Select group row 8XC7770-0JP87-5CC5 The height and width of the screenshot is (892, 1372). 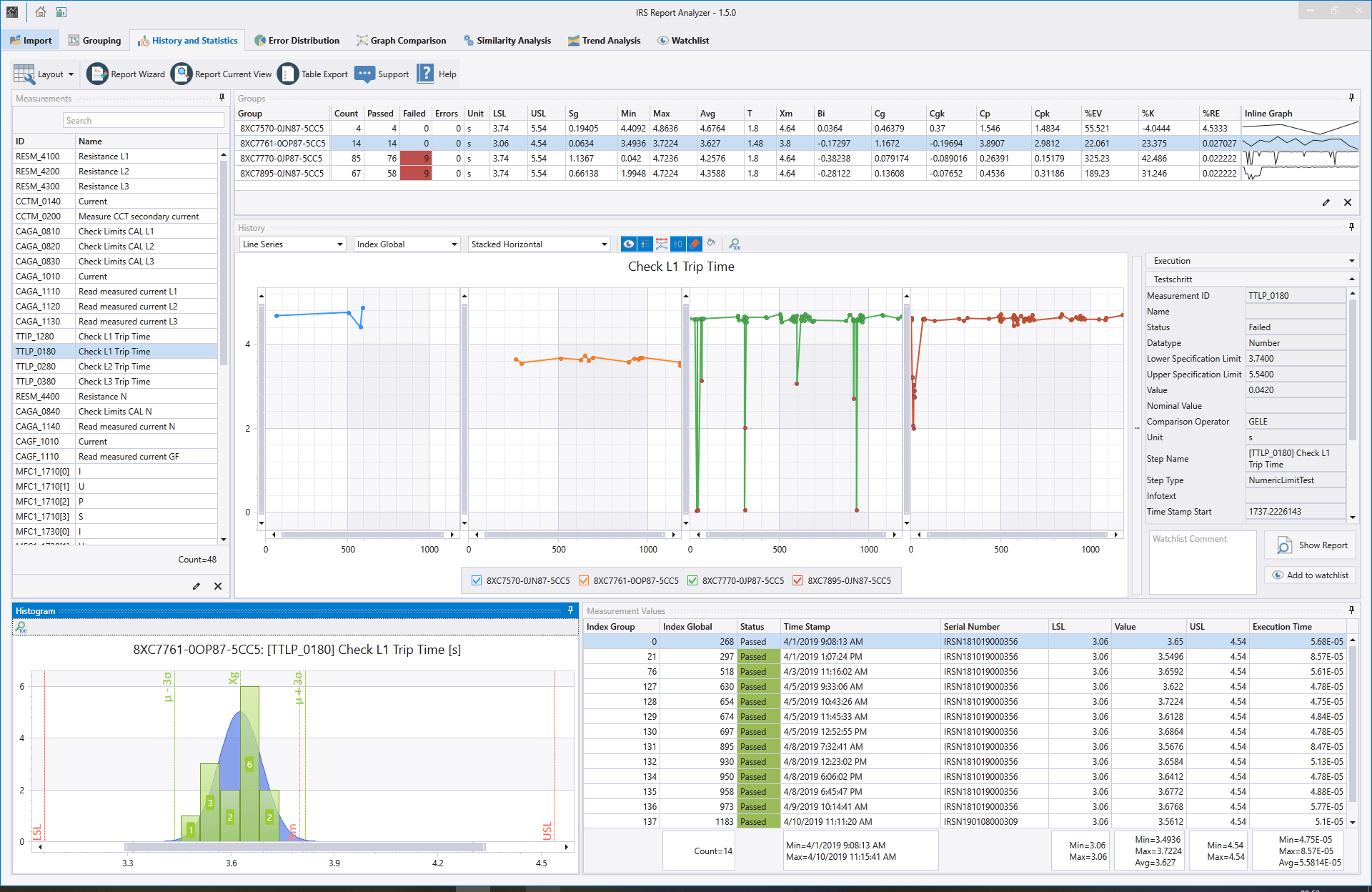[x=796, y=159]
